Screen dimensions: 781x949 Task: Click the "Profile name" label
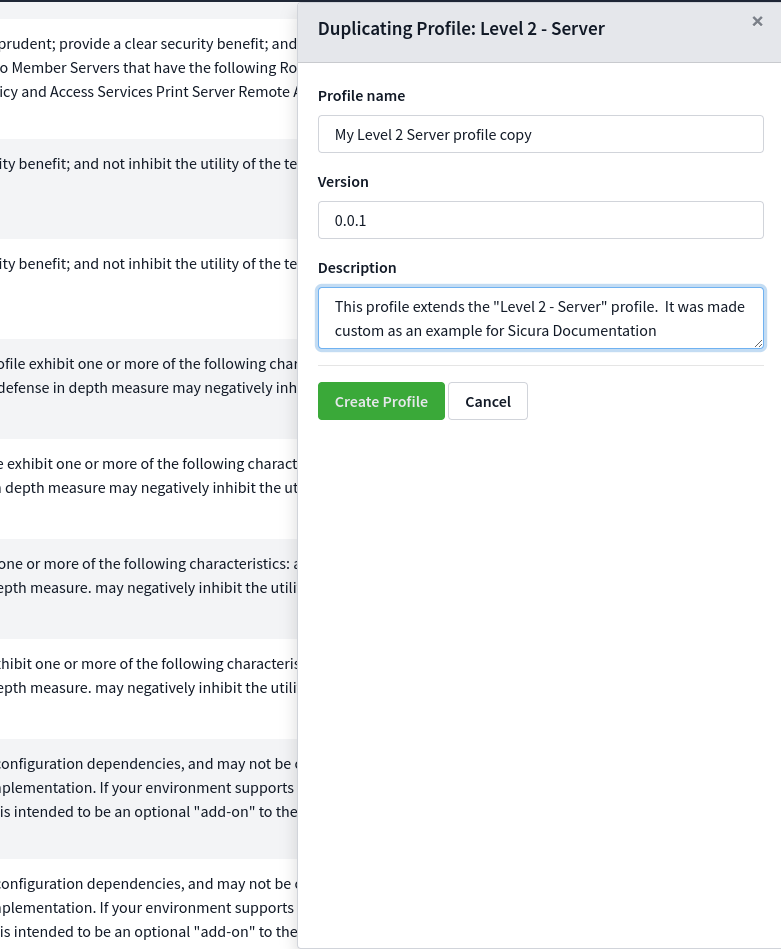[x=361, y=96]
